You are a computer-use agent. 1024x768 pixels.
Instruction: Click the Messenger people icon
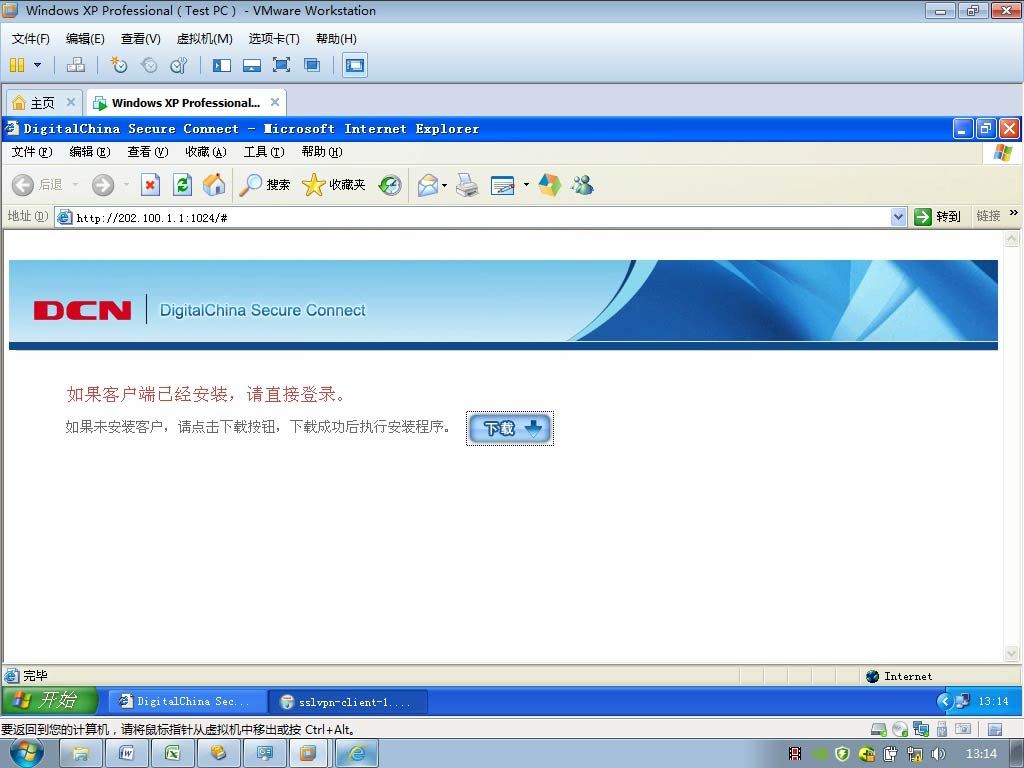582,185
